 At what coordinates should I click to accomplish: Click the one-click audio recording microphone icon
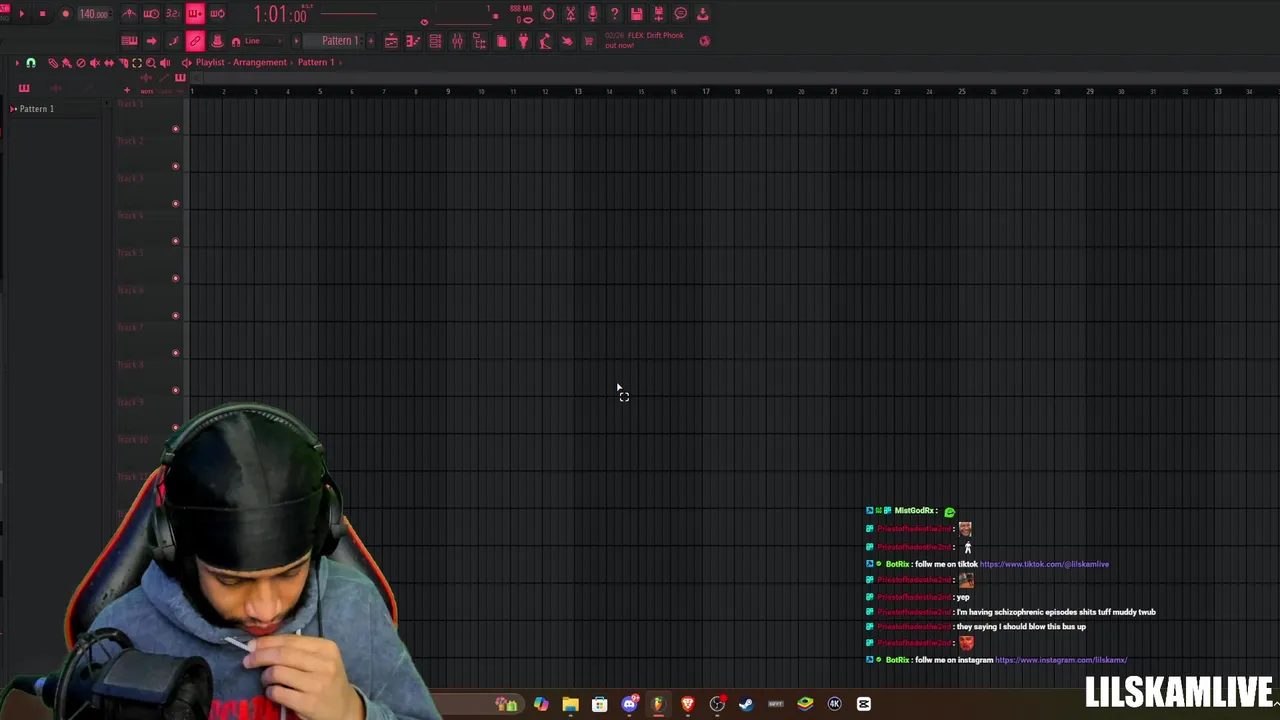pyautogui.click(x=592, y=14)
